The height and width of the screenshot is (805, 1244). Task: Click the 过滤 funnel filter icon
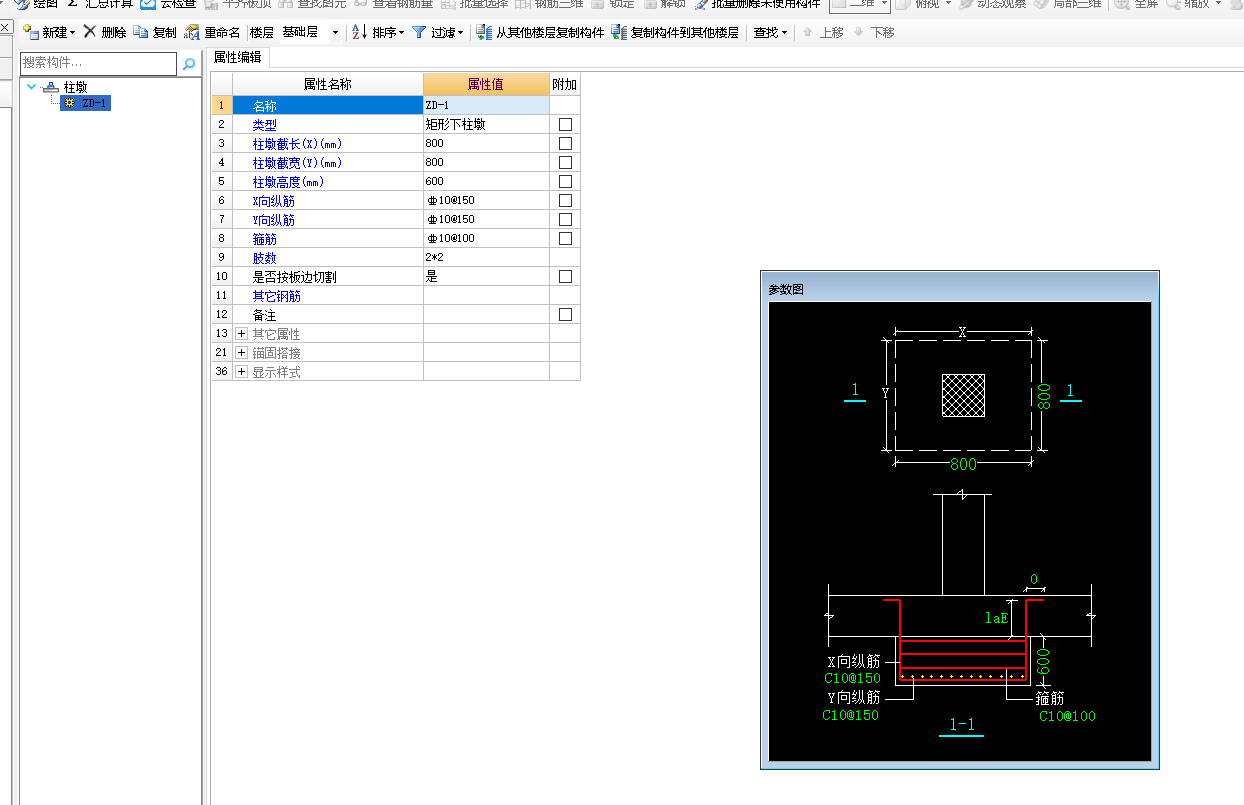point(419,32)
